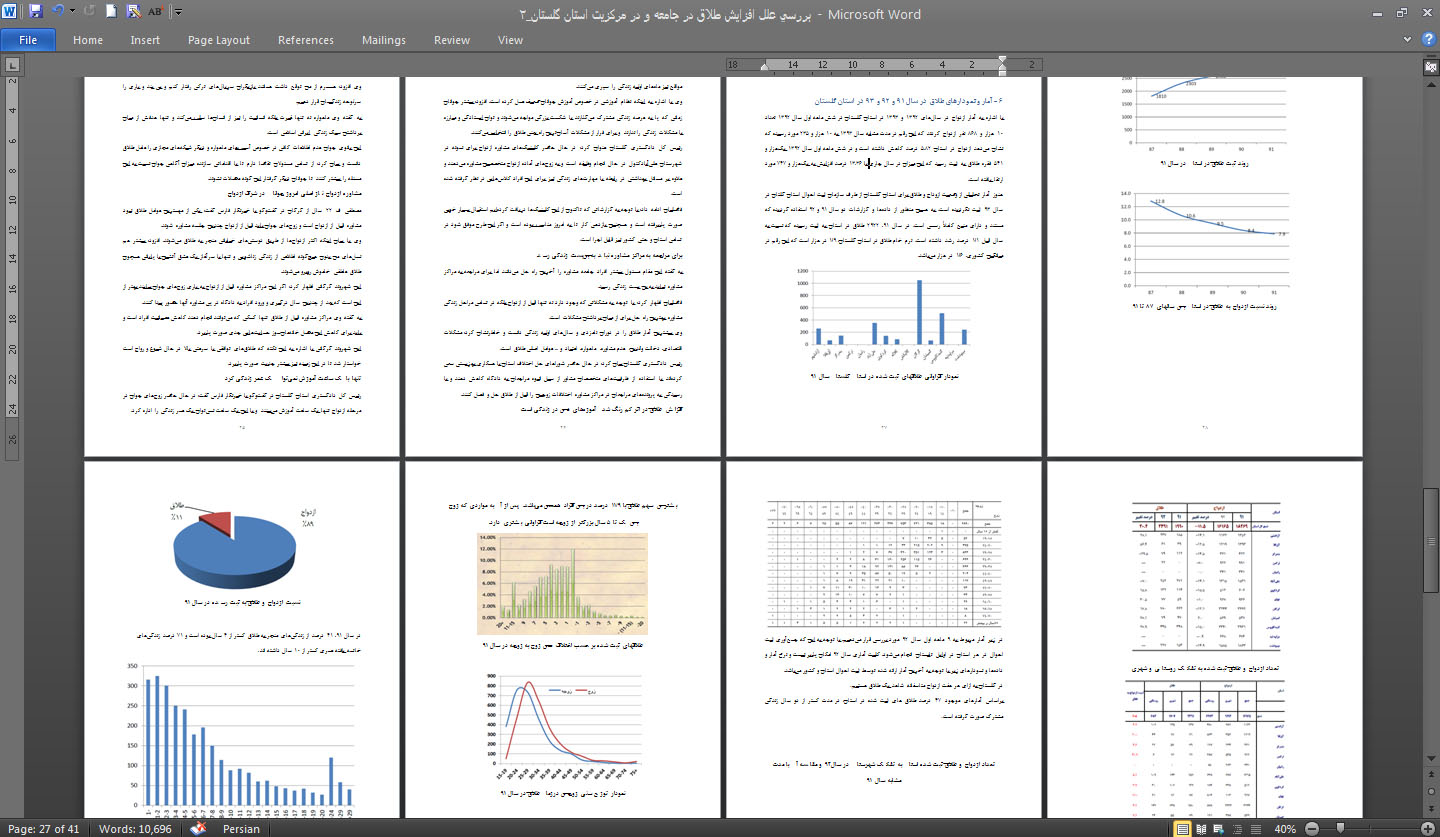Open the Page Layout tab
The width and height of the screenshot is (1440, 837).
pos(218,40)
